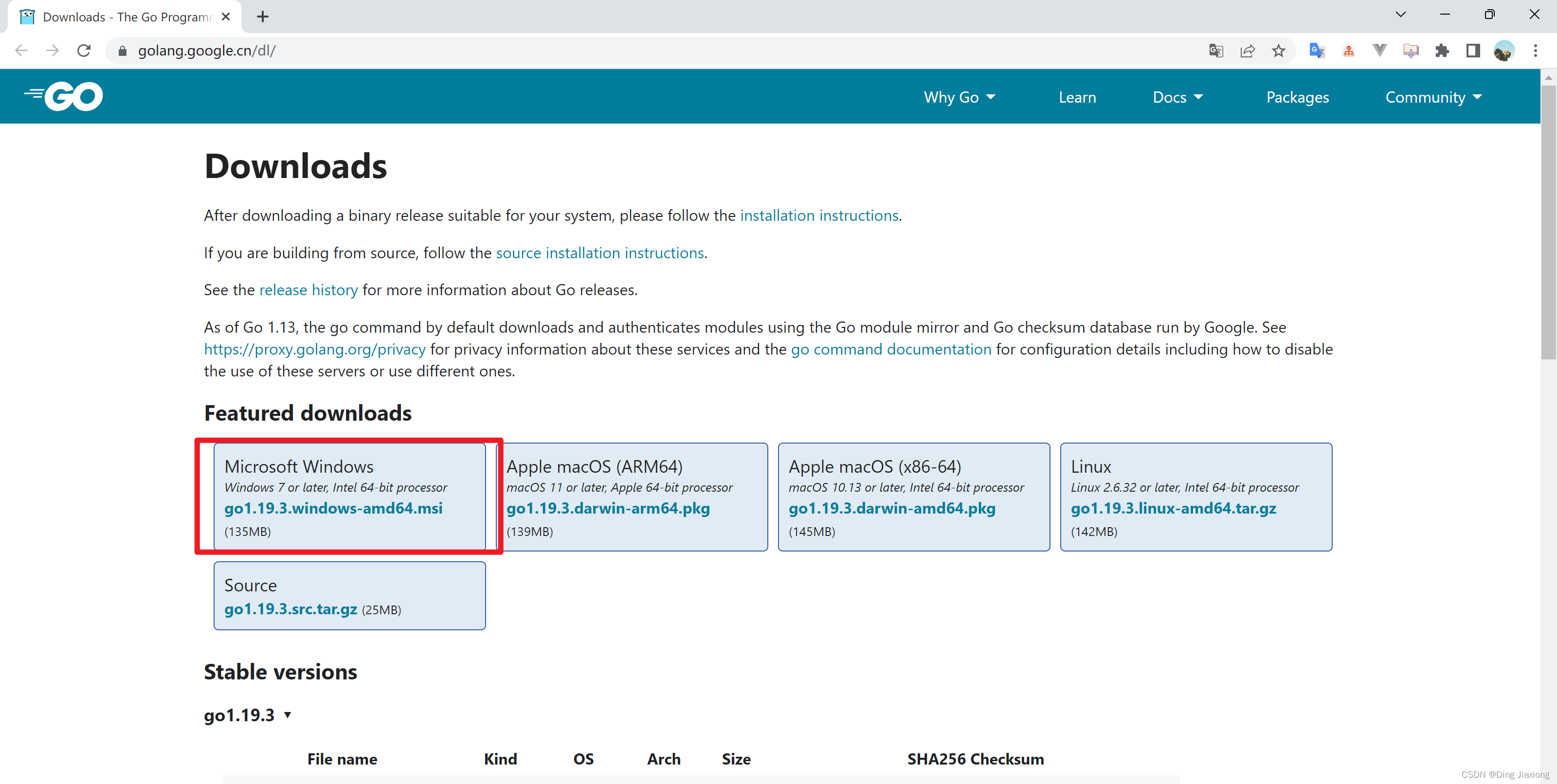1557x784 pixels.
Task: Open the Packages menu item
Action: 1297,97
